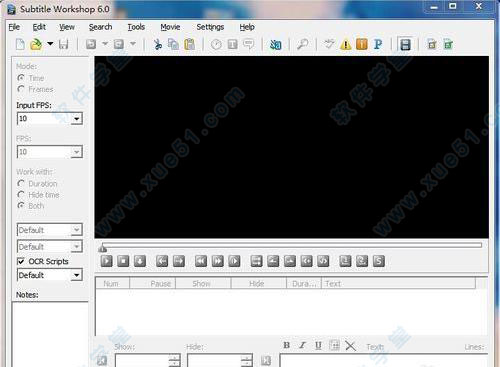Open the Default dropdown below OCR Scripts
Screen dimensions: 500x367
tap(77, 275)
